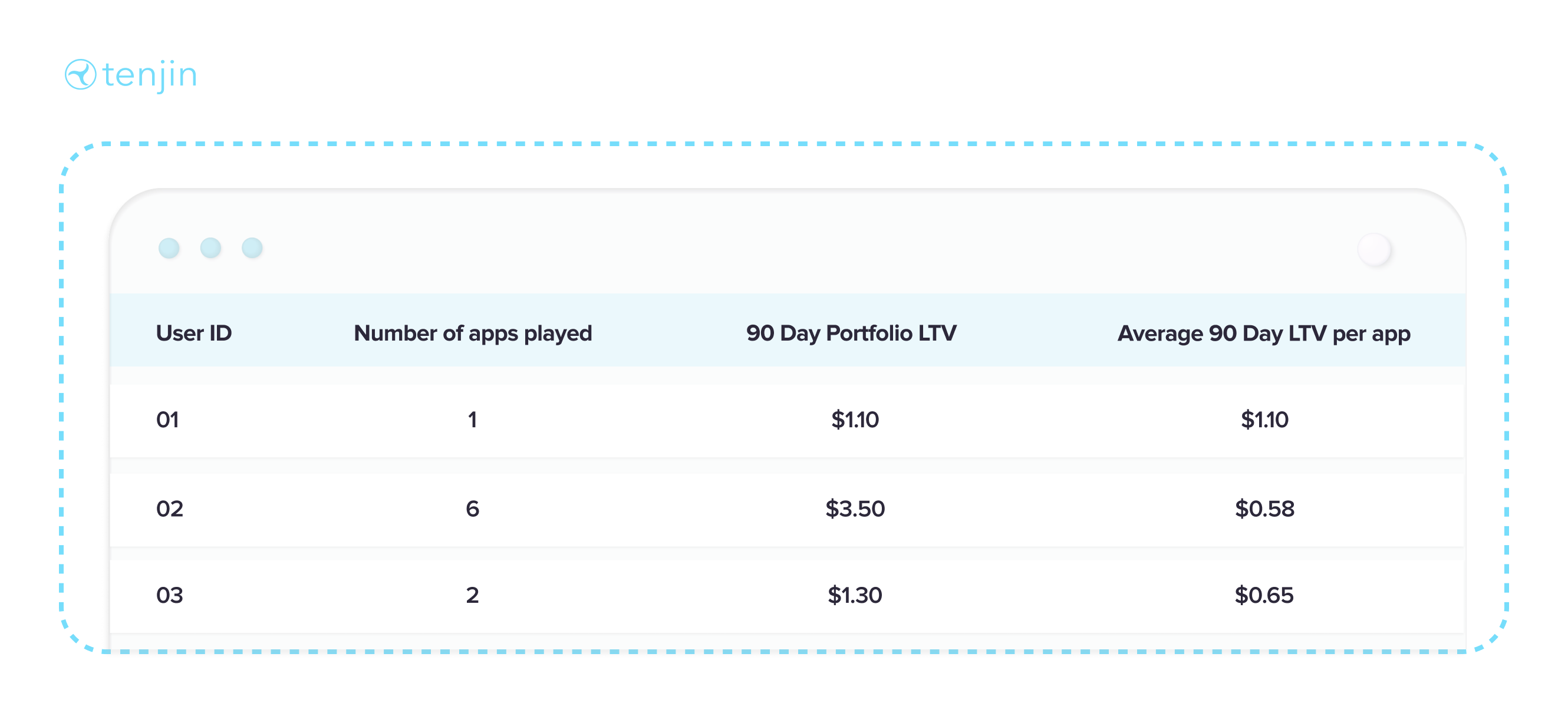Click the $0.65 average LTV value
Image resolution: width=1568 pixels, height=713 pixels.
click(1264, 595)
